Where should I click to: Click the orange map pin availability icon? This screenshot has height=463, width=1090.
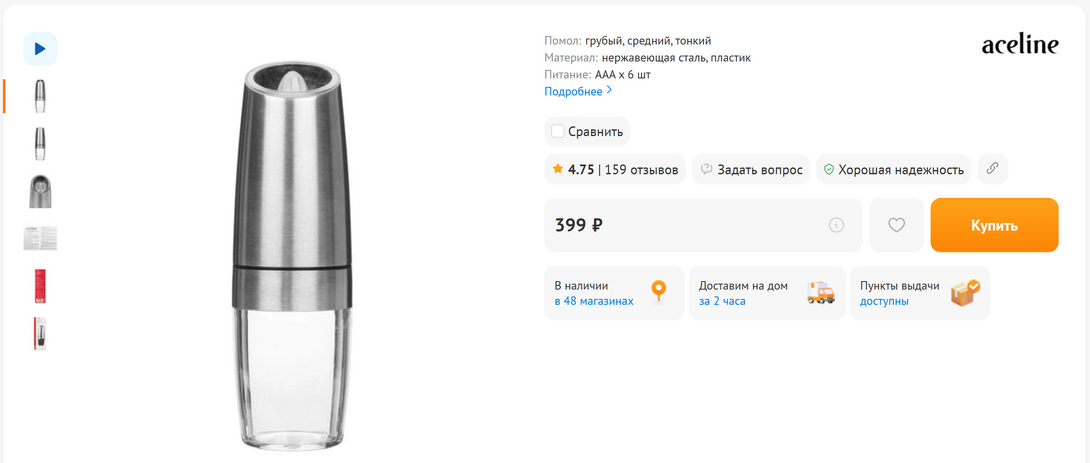(x=658, y=291)
